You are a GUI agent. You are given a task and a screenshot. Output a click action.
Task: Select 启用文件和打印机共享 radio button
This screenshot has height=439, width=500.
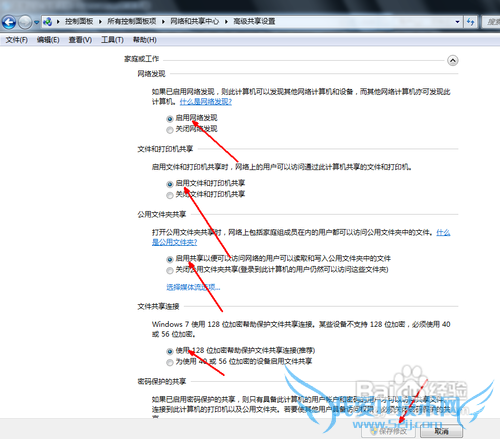point(170,184)
